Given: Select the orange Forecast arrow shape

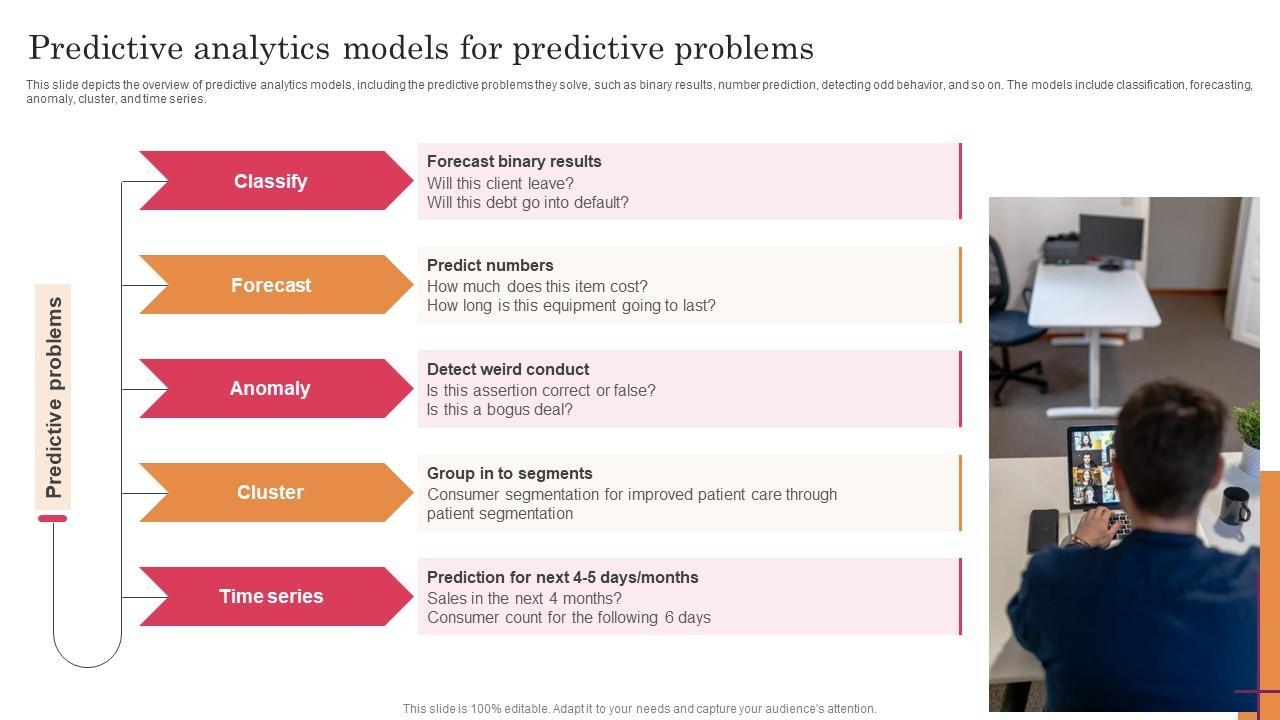Looking at the screenshot, I should coord(271,285).
